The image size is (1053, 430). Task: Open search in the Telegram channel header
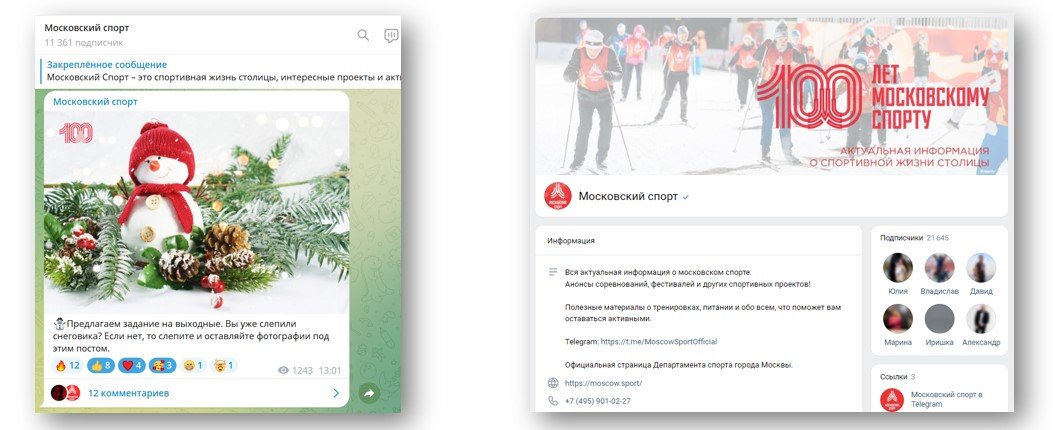[x=363, y=35]
